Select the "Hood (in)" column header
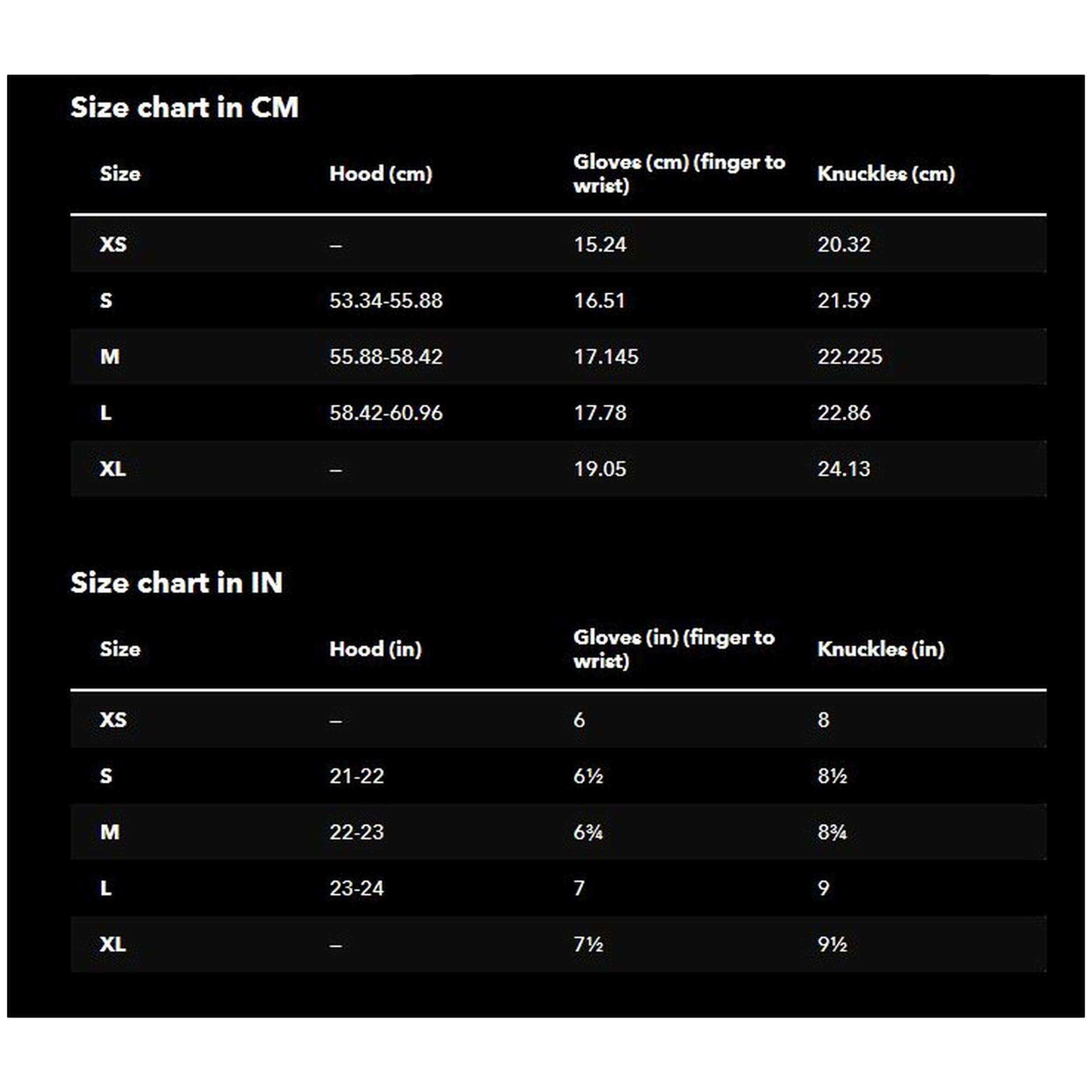Image resolution: width=1092 pixels, height=1092 pixels. (x=375, y=650)
